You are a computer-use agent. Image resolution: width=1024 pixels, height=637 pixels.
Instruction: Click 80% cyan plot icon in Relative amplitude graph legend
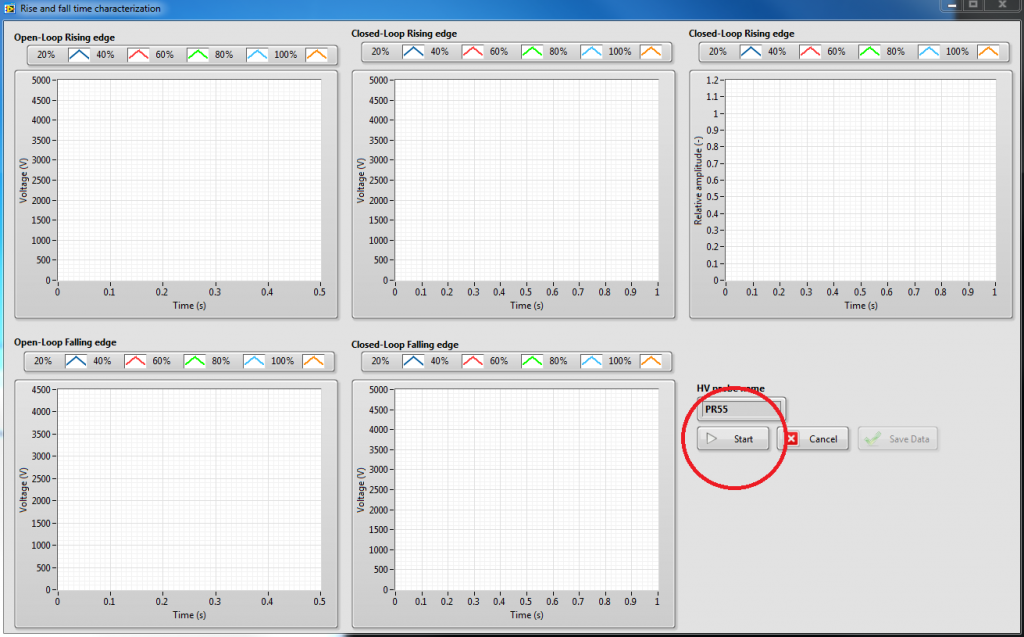click(929, 52)
